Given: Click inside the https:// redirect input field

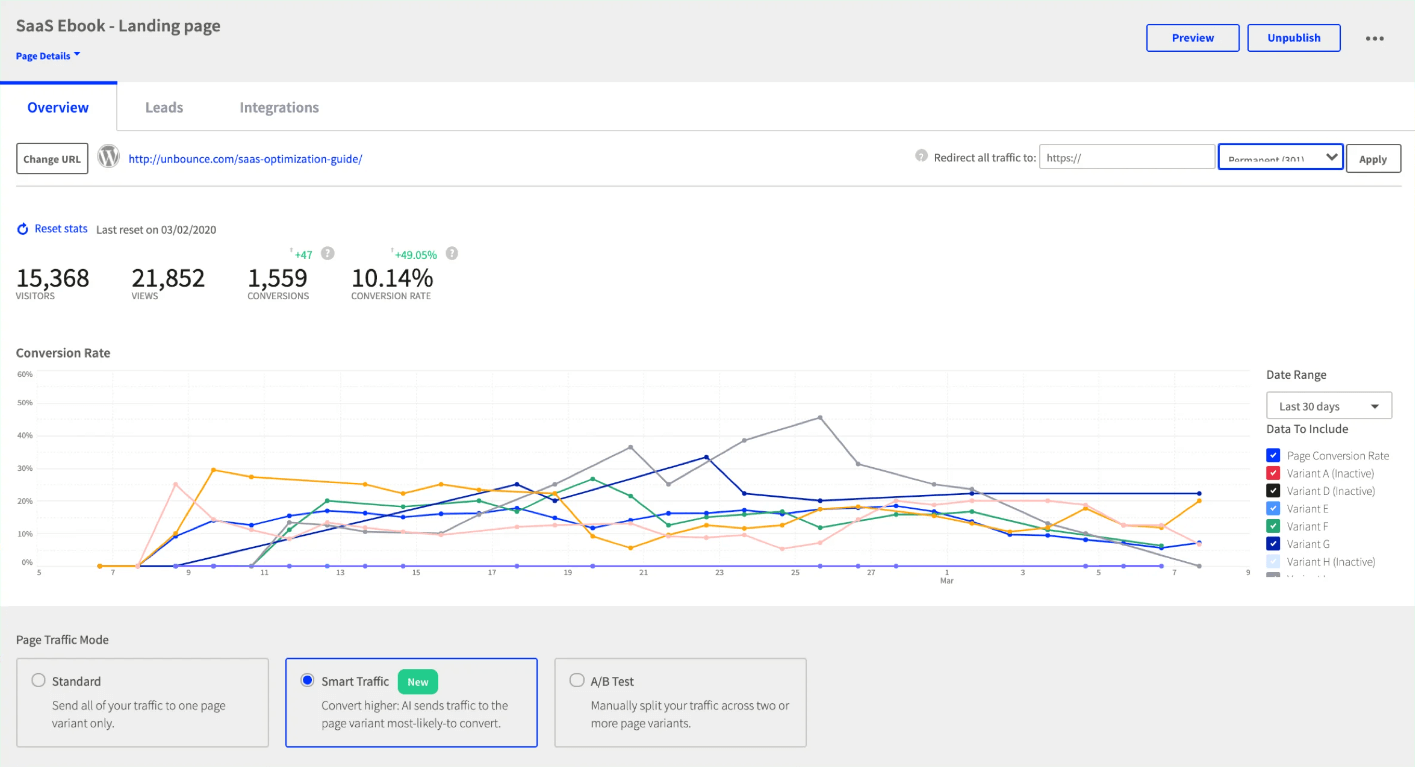Looking at the screenshot, I should click(1127, 157).
